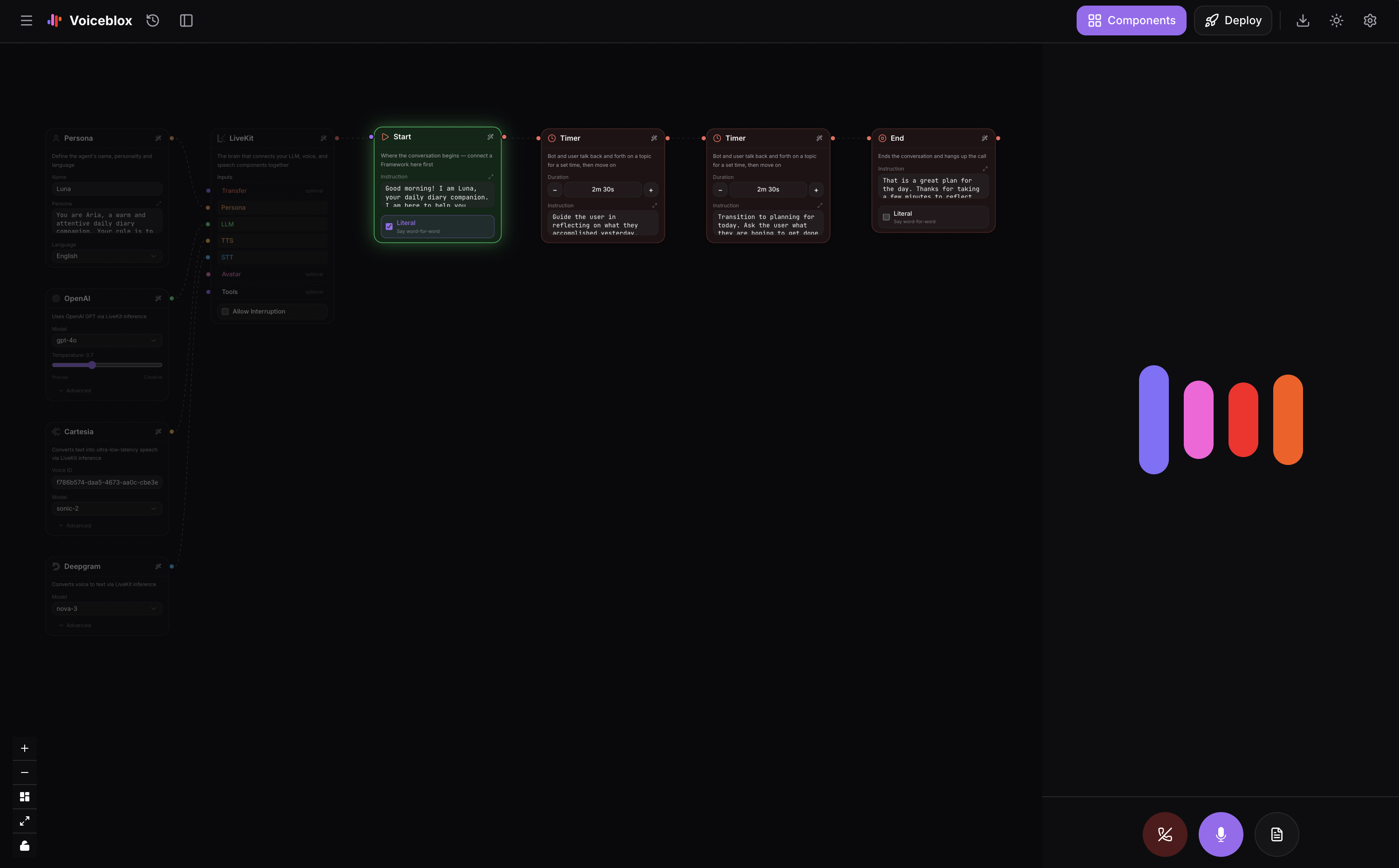The height and width of the screenshot is (868, 1399).
Task: Check Literal in the End node
Action: tap(886, 217)
